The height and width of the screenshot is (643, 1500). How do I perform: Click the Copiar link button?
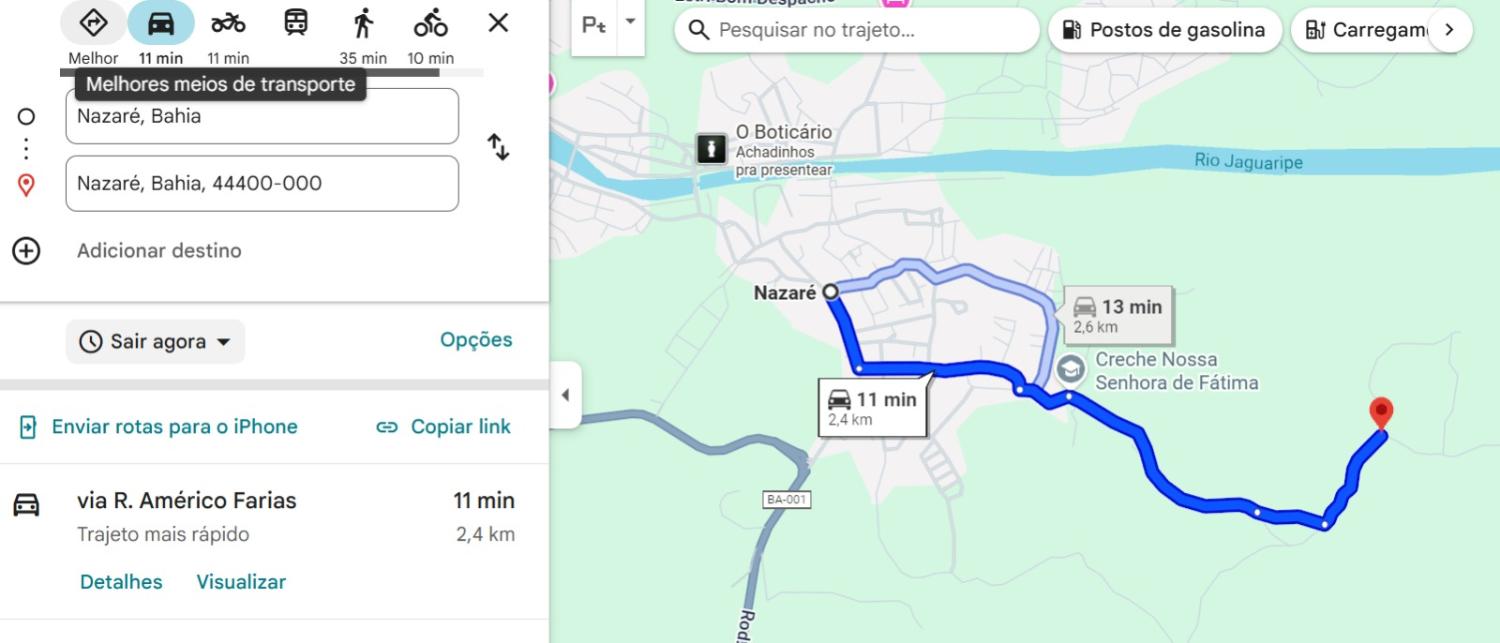click(443, 427)
